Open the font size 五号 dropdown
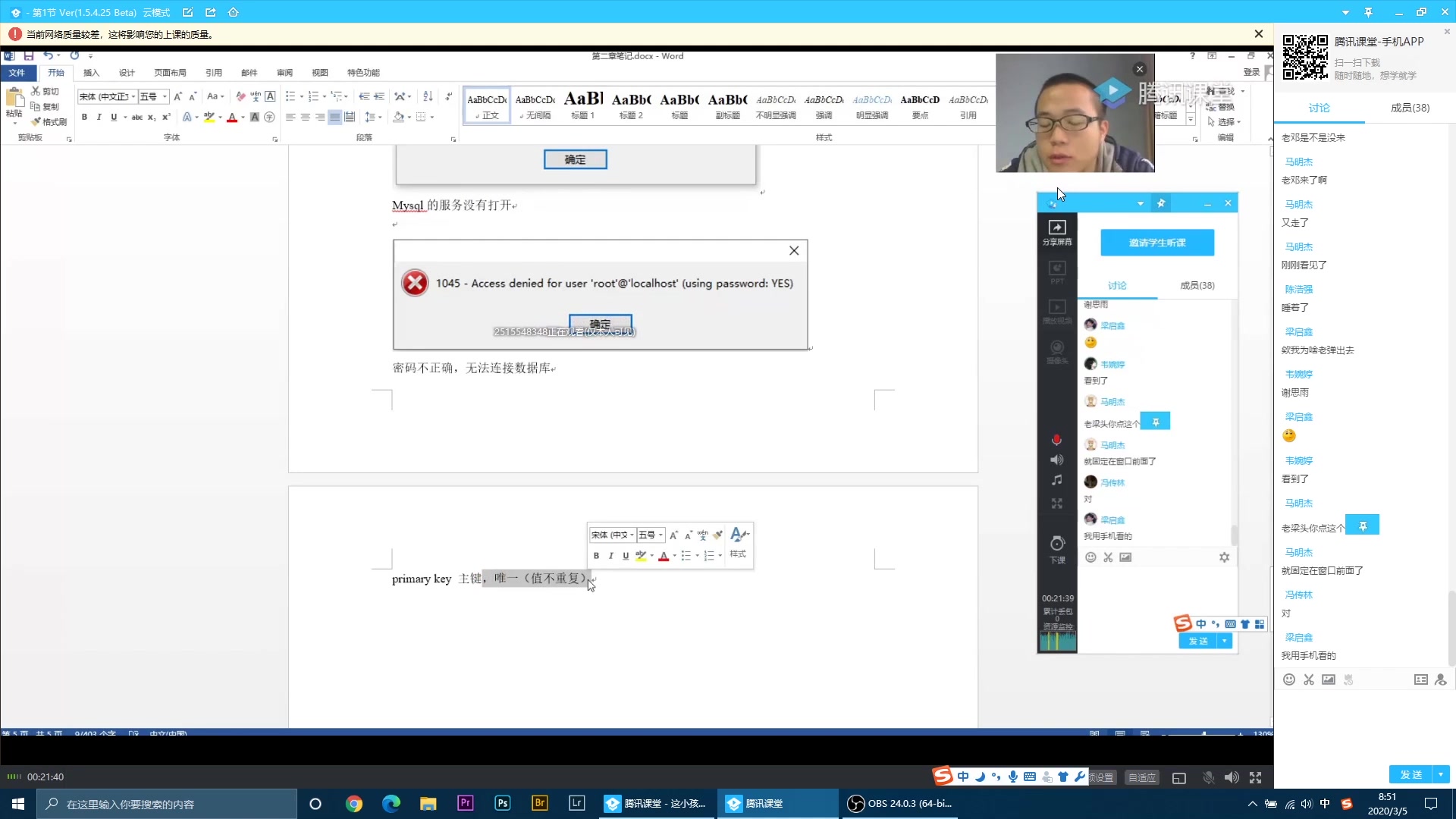 pos(165,96)
